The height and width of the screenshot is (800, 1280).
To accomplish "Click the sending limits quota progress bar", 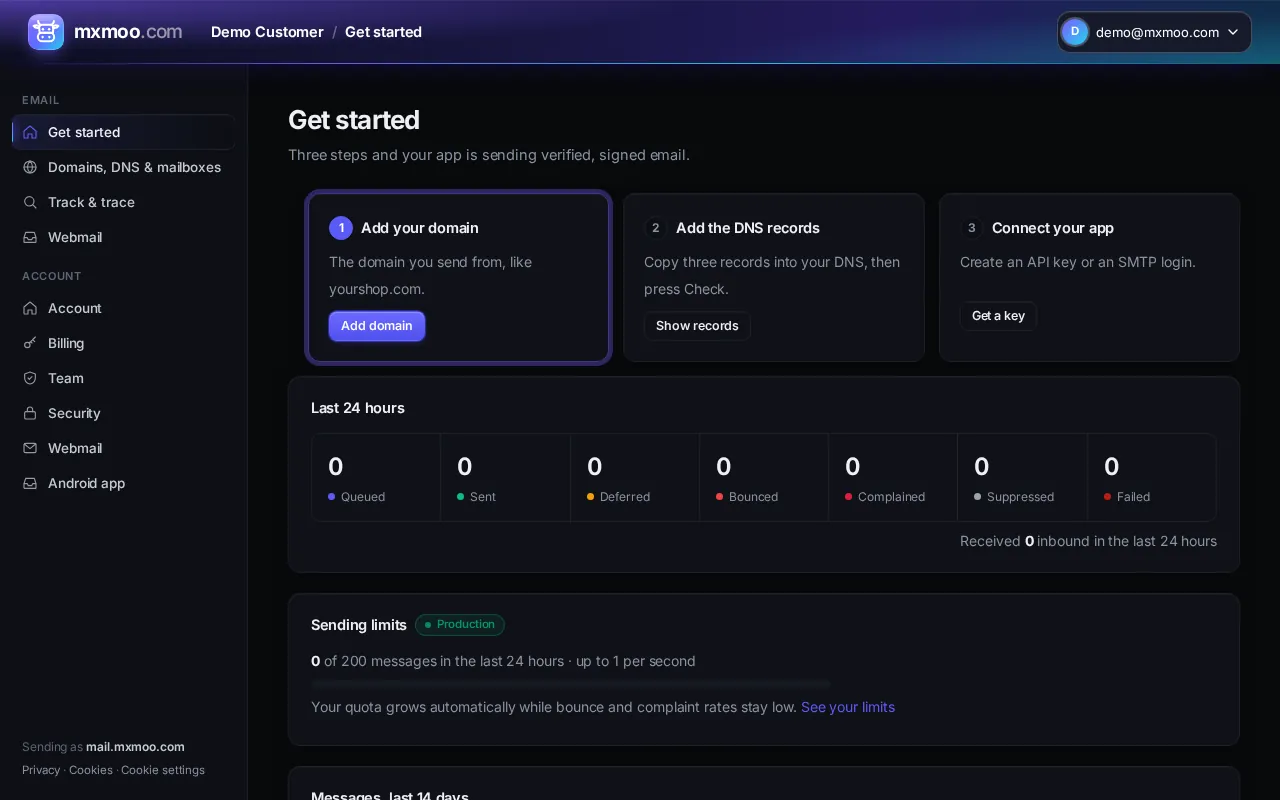I will [571, 684].
